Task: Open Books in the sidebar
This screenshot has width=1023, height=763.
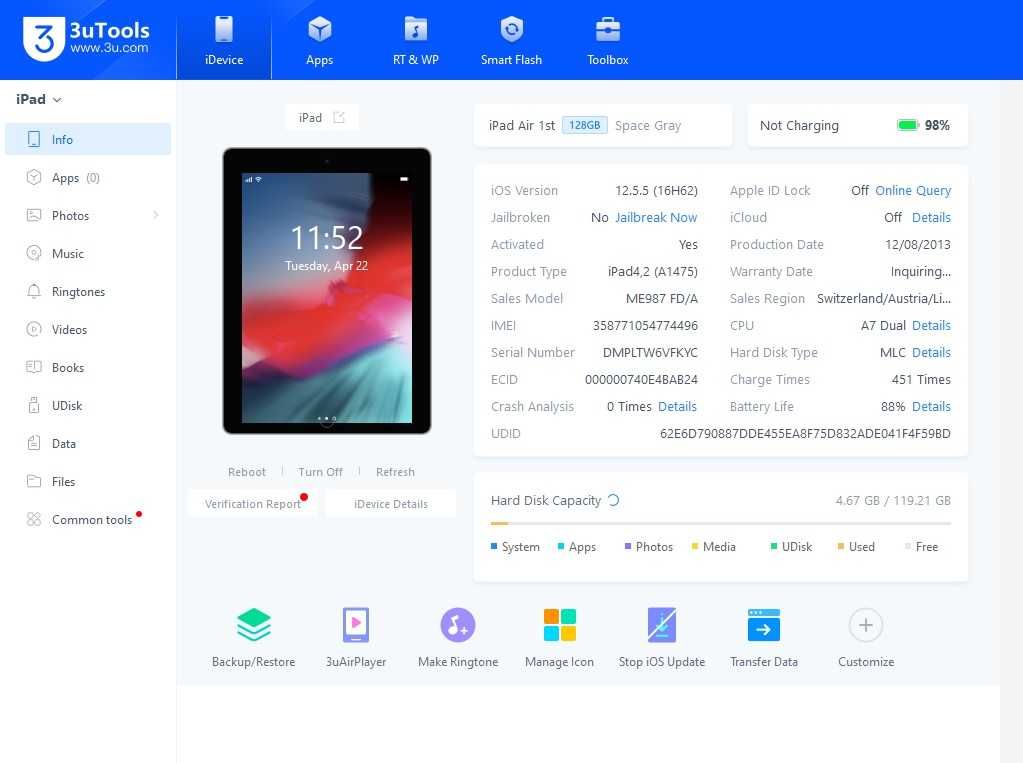Action: tap(88, 367)
